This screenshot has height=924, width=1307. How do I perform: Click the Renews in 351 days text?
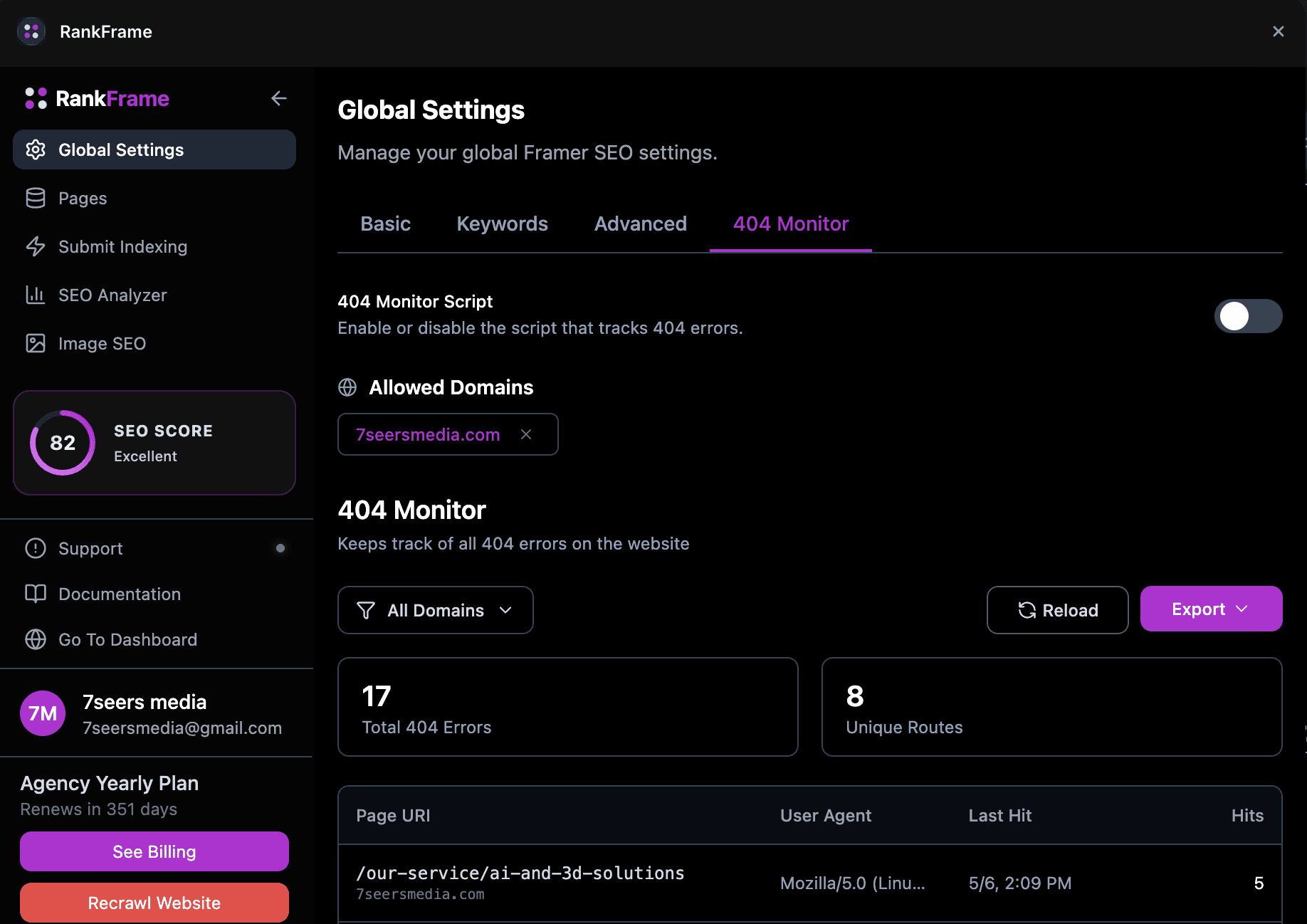[x=99, y=809]
